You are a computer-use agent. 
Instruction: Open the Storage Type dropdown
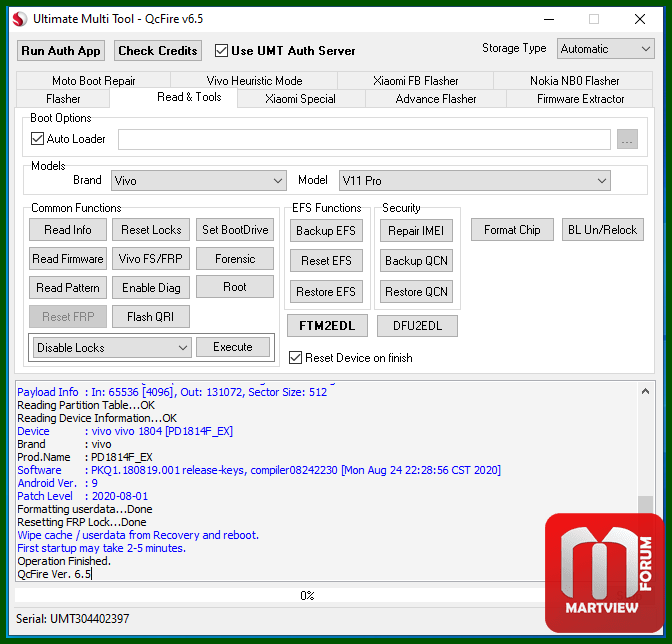605,48
